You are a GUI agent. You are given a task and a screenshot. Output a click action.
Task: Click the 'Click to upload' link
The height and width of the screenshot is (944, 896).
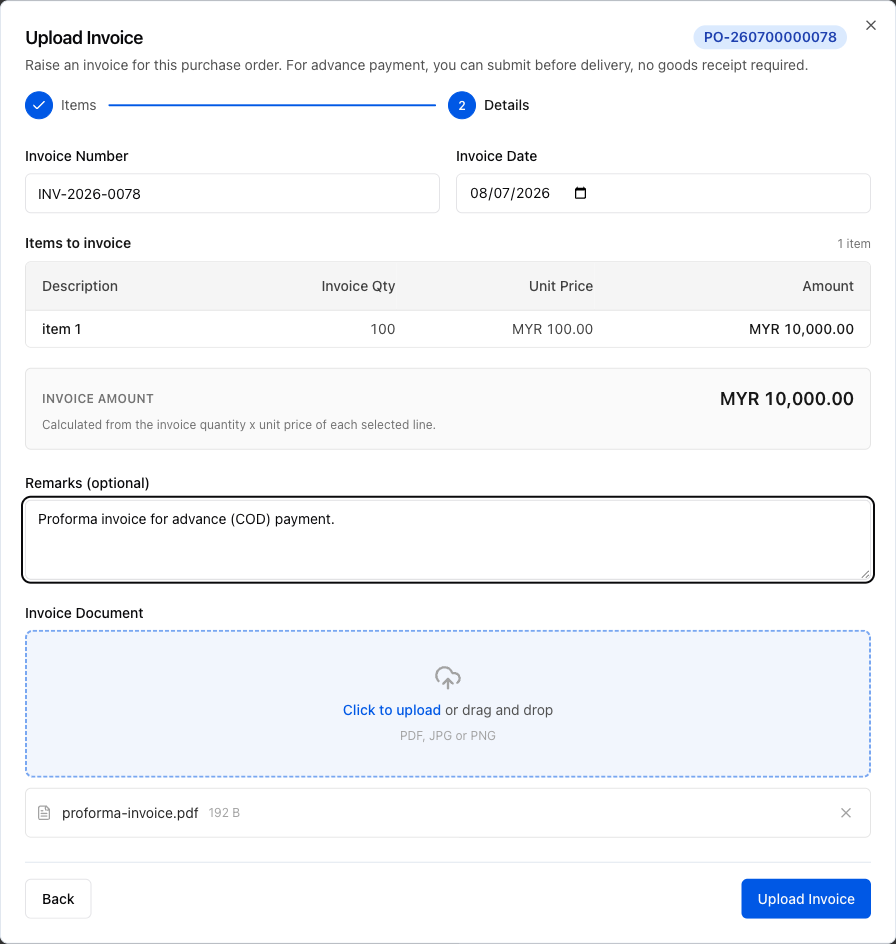[392, 710]
